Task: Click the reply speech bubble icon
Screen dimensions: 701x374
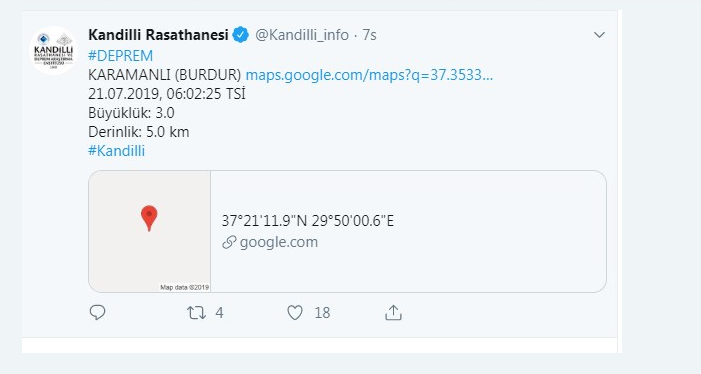Action: tap(97, 312)
